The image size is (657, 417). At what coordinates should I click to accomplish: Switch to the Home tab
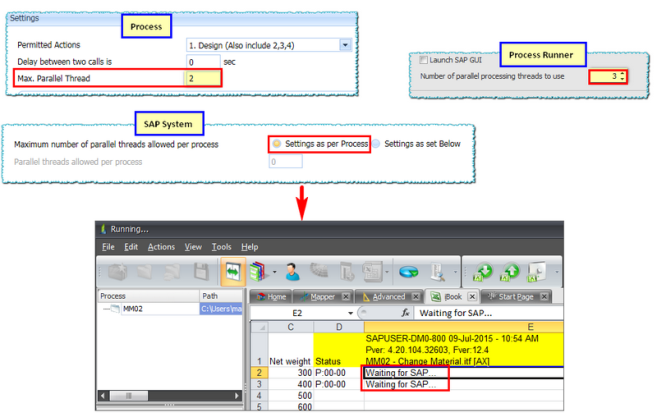(272, 297)
